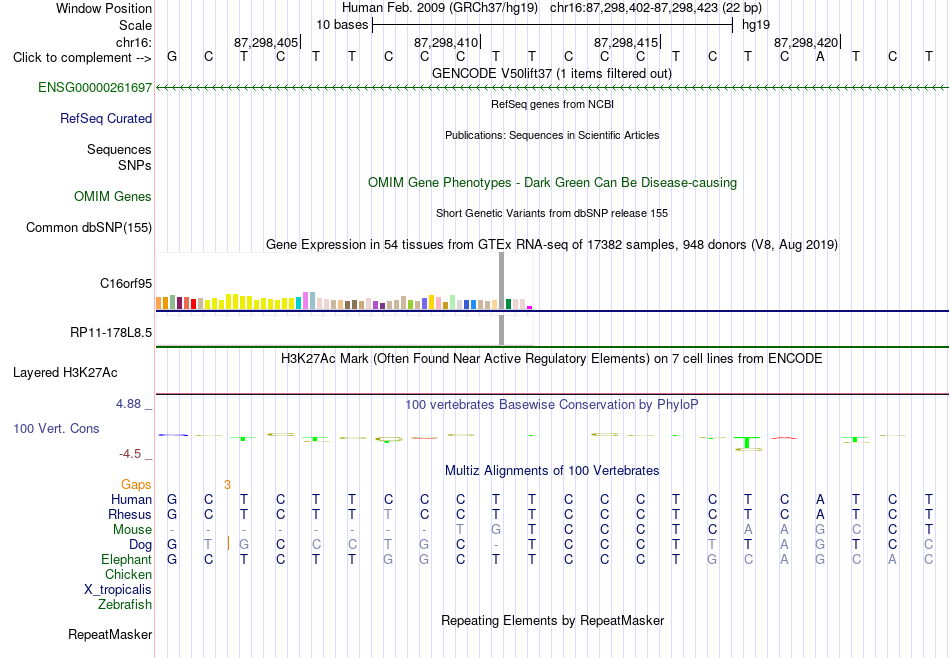Click 'Publications: Sequences in Scientific Articles' title
This screenshot has height=658, width=950.
[552, 135]
